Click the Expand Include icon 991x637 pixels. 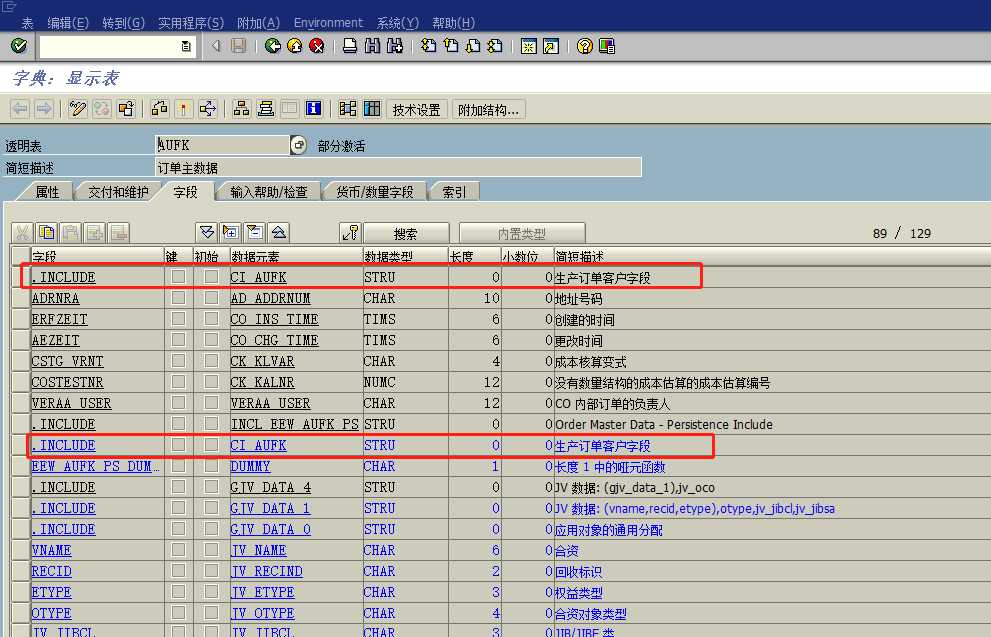(231, 233)
